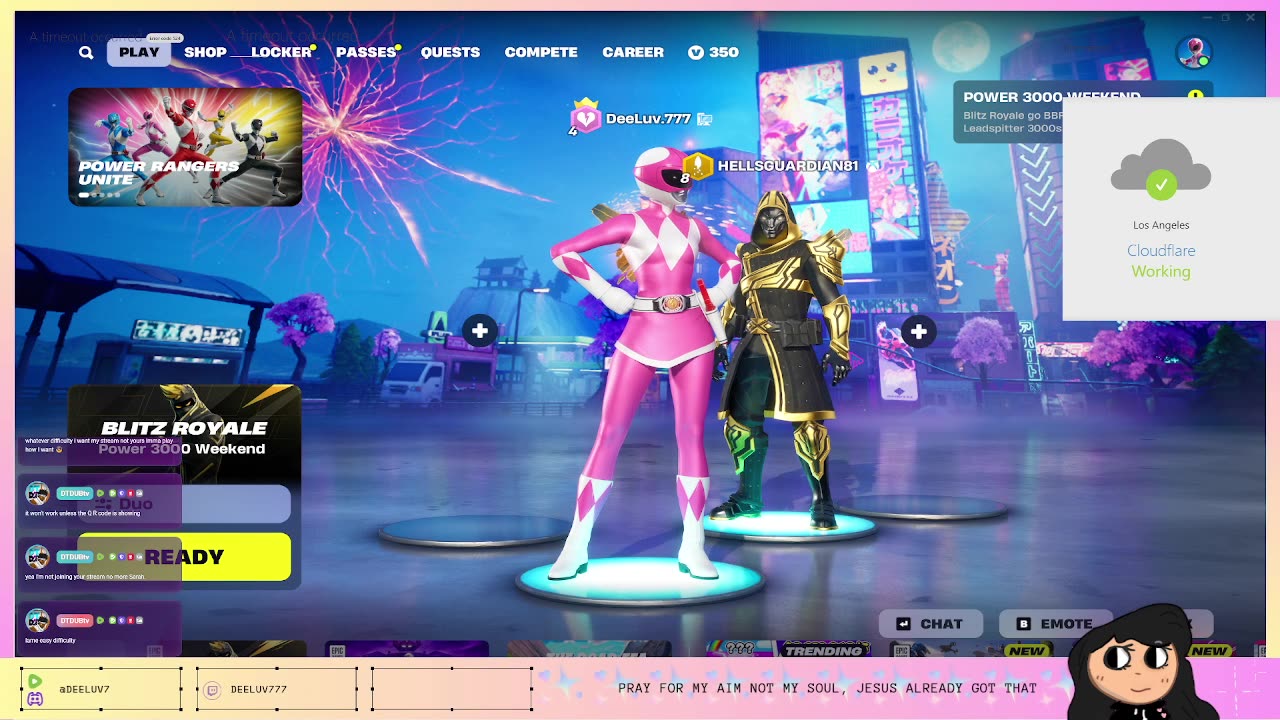
Task: Open the EMOTE button
Action: pos(1055,624)
